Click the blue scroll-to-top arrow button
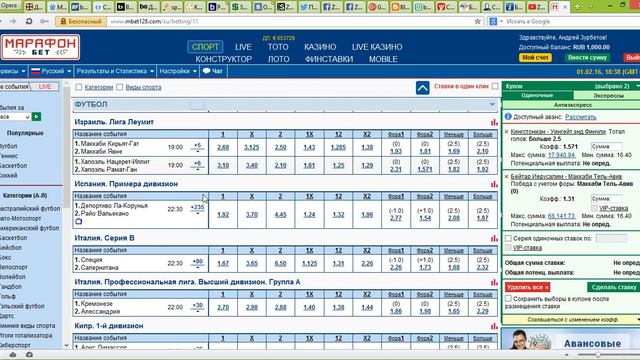Image resolution: width=640 pixels, height=360 pixels. (x=422, y=88)
